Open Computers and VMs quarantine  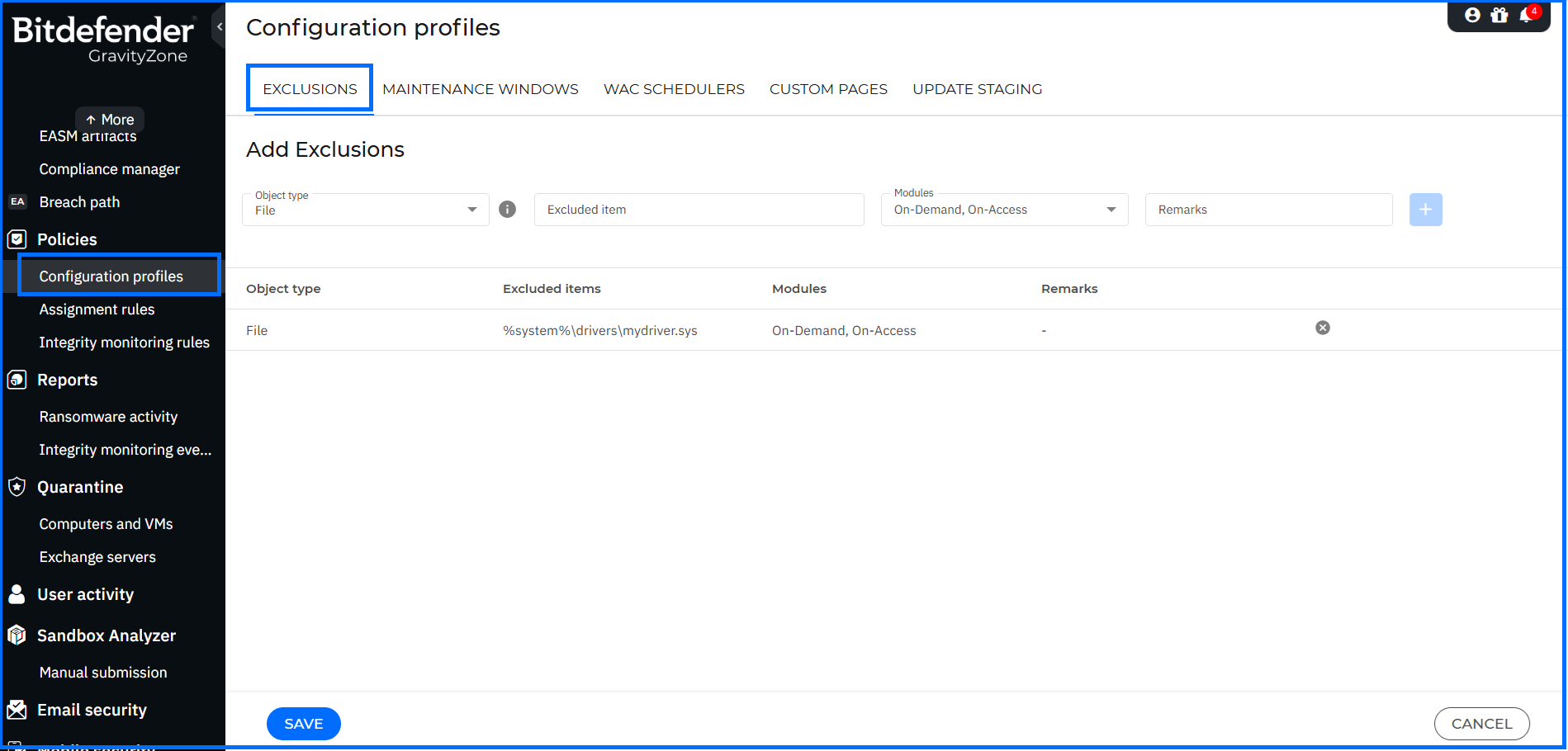tap(106, 524)
